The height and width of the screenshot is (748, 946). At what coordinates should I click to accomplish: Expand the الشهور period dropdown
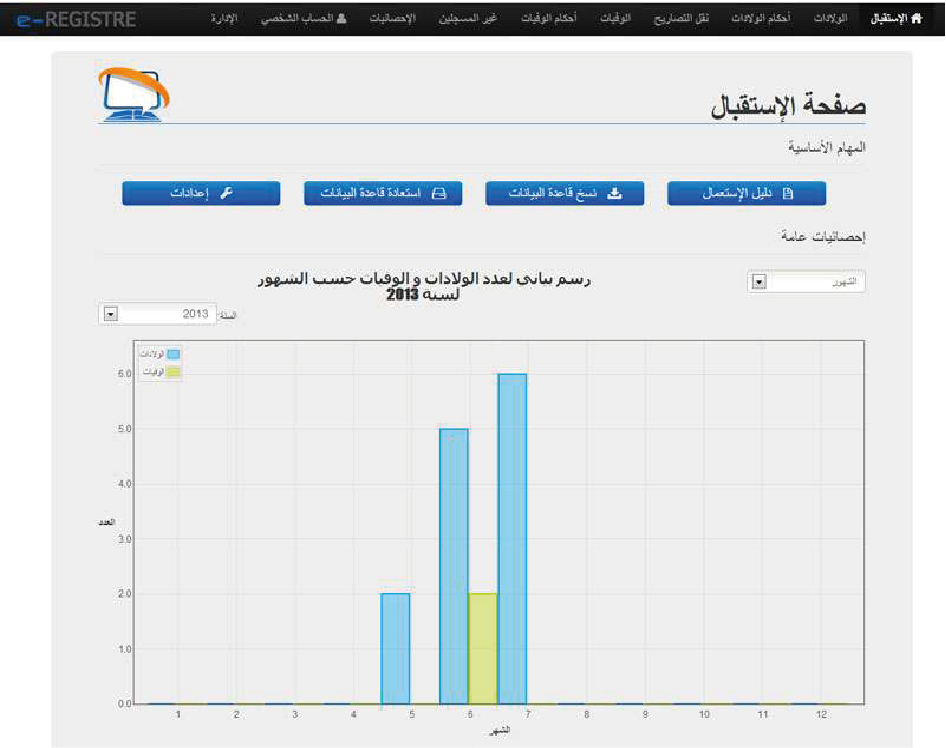coord(759,282)
